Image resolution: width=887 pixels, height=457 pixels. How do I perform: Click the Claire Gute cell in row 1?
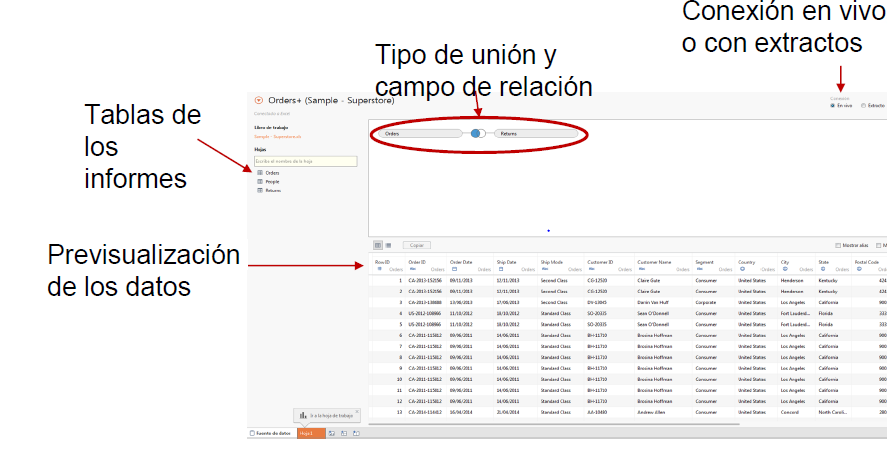pos(648,281)
